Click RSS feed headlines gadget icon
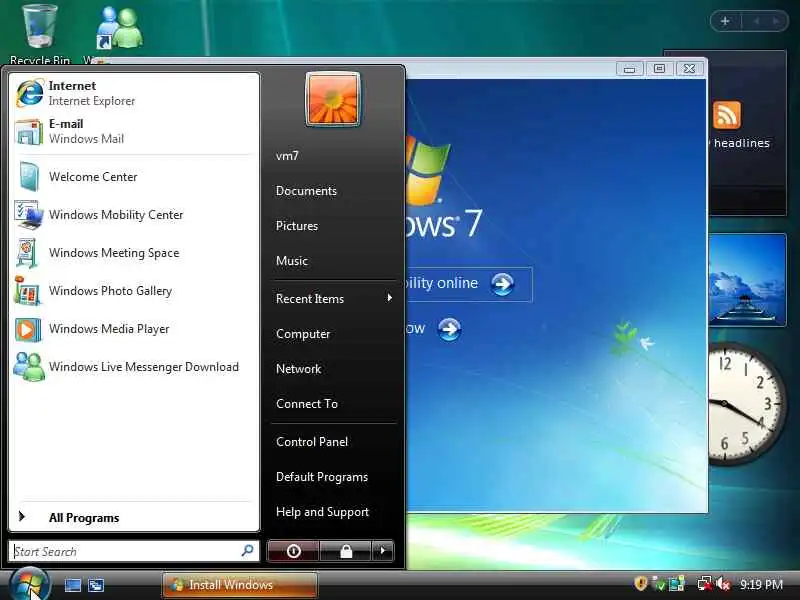The width and height of the screenshot is (800, 600). [727, 115]
